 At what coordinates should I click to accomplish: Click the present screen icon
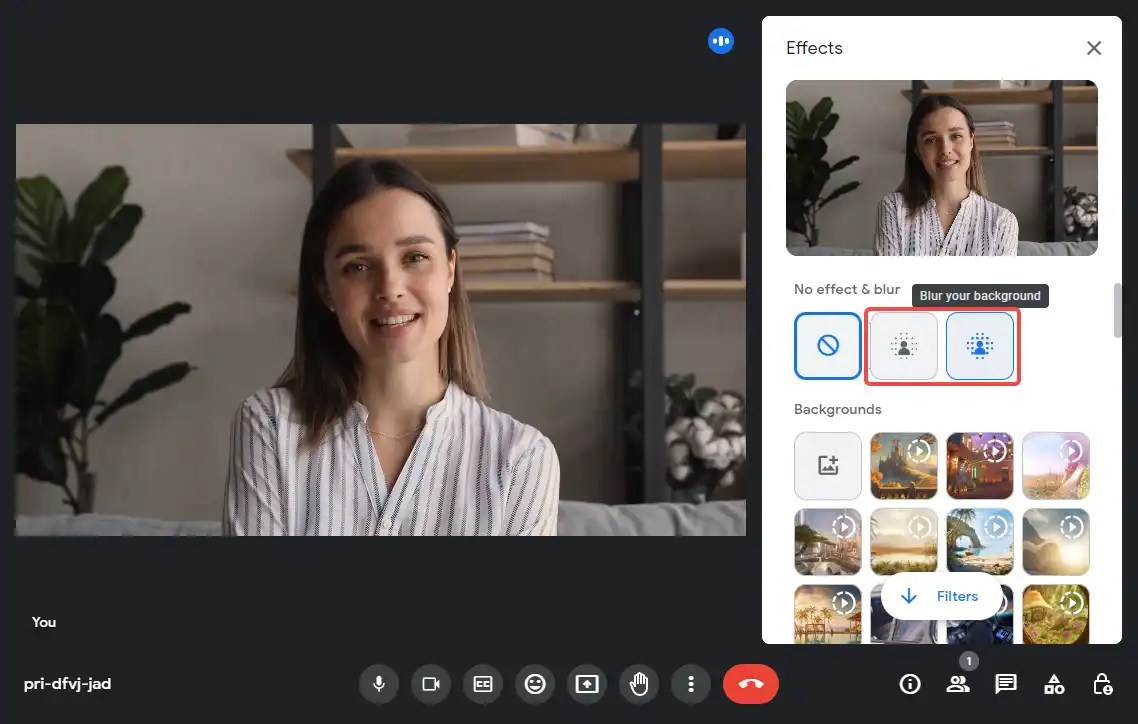(x=587, y=684)
